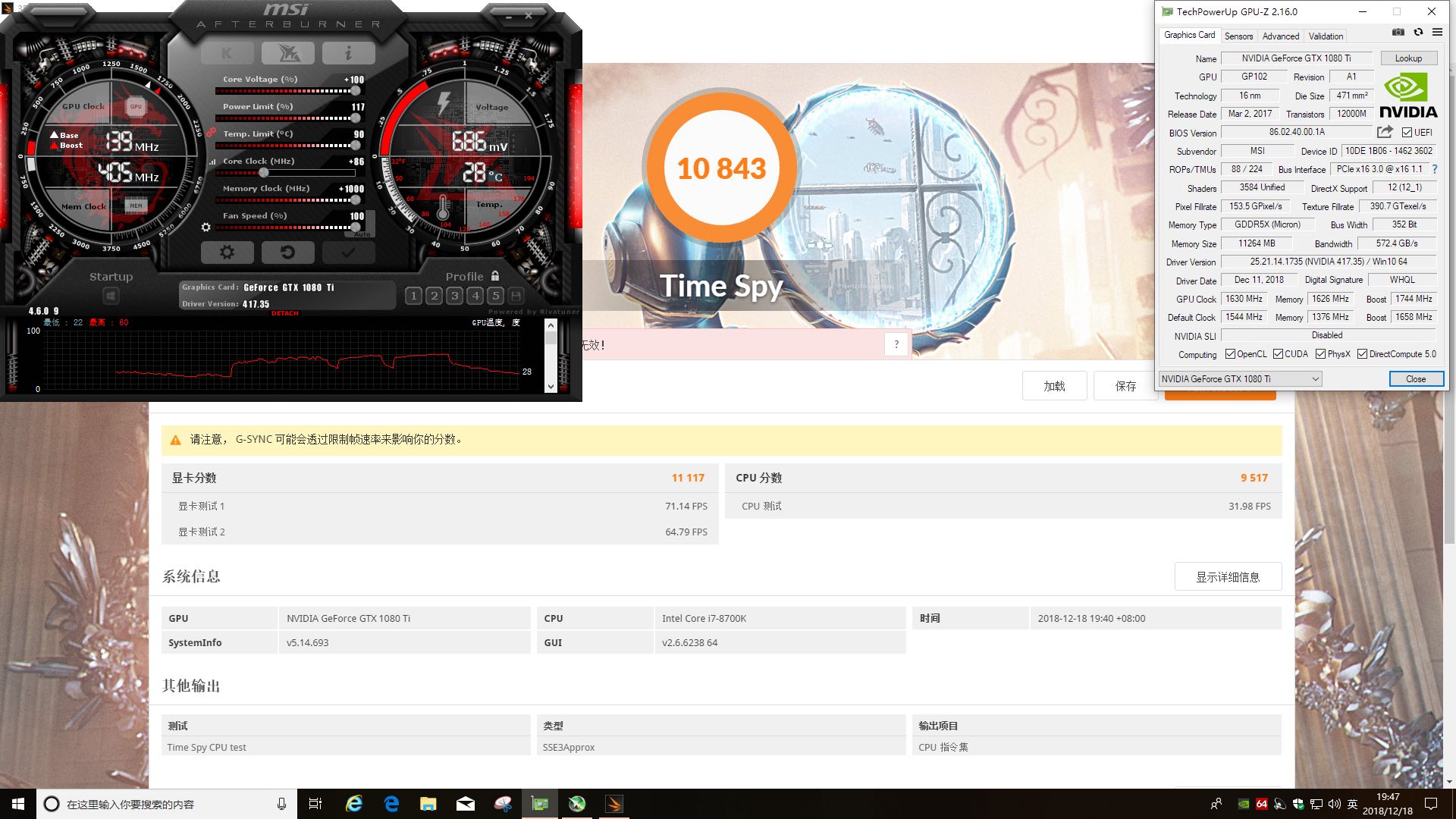1456x819 pixels.
Task: Click the up arrow of Afterburner's graph scrollbar
Action: click(x=551, y=326)
